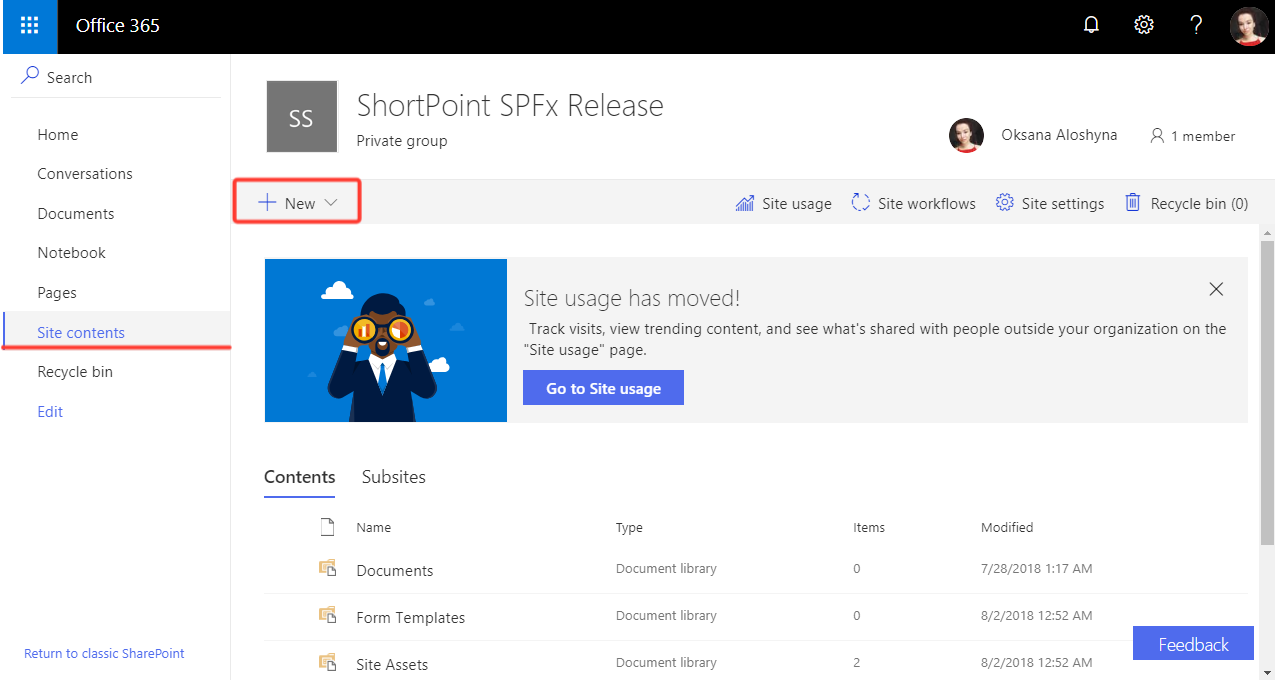Open the Office 365 app launcher

click(x=29, y=26)
